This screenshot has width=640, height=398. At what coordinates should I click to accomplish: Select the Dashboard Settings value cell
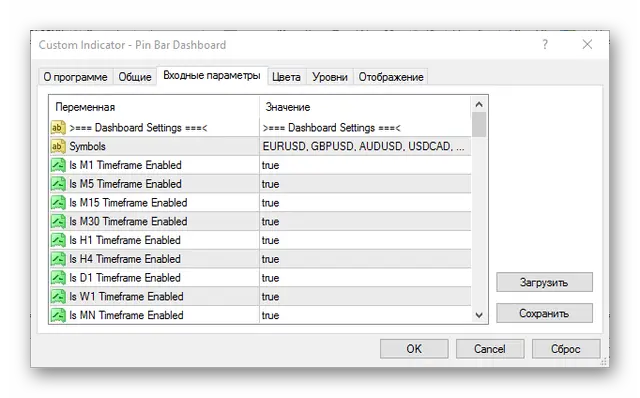coord(365,128)
